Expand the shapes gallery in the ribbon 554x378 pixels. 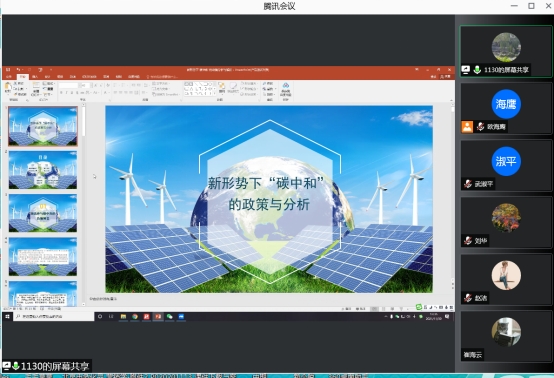(214, 94)
